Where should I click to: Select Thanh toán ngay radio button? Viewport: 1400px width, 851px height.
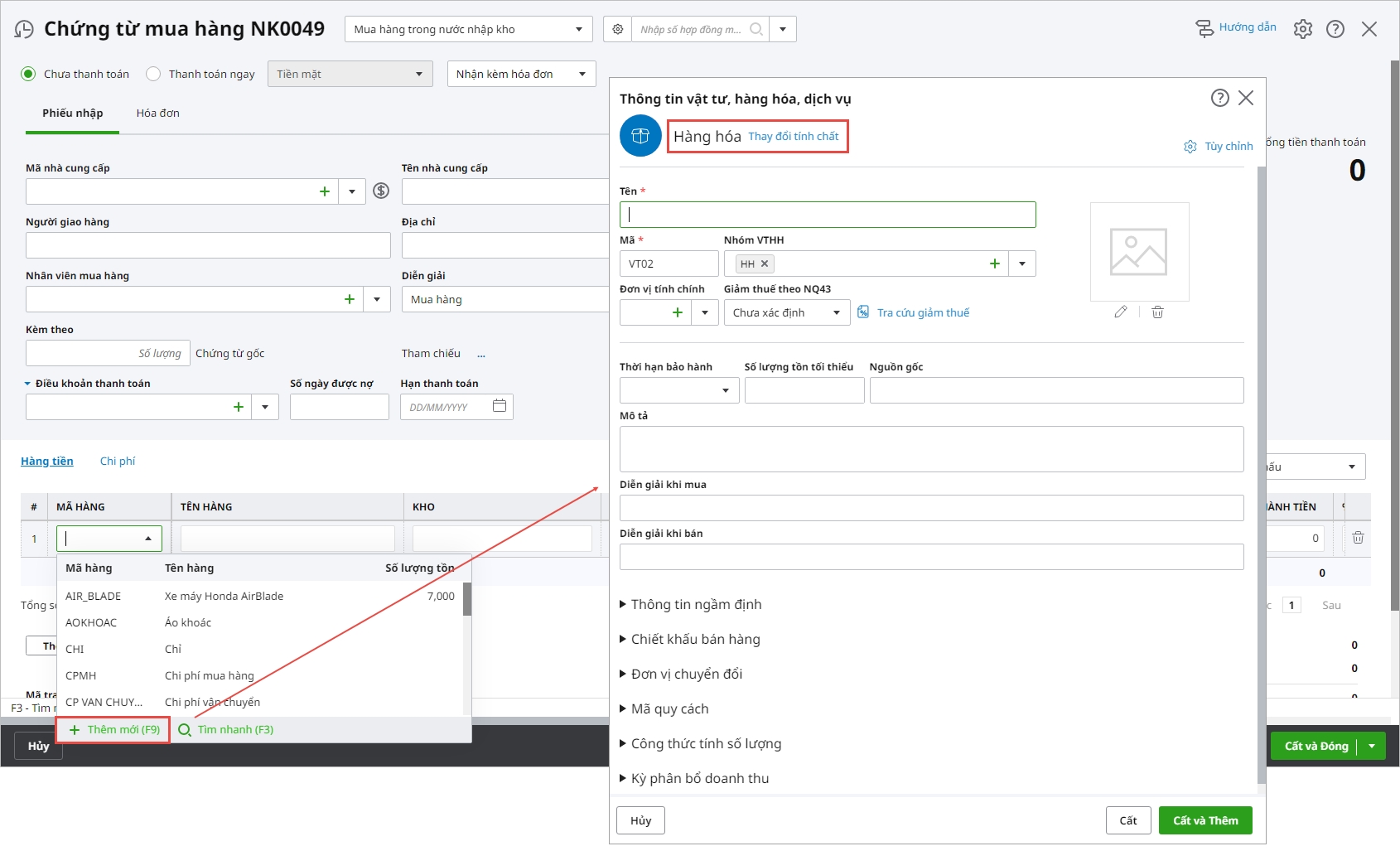153,74
